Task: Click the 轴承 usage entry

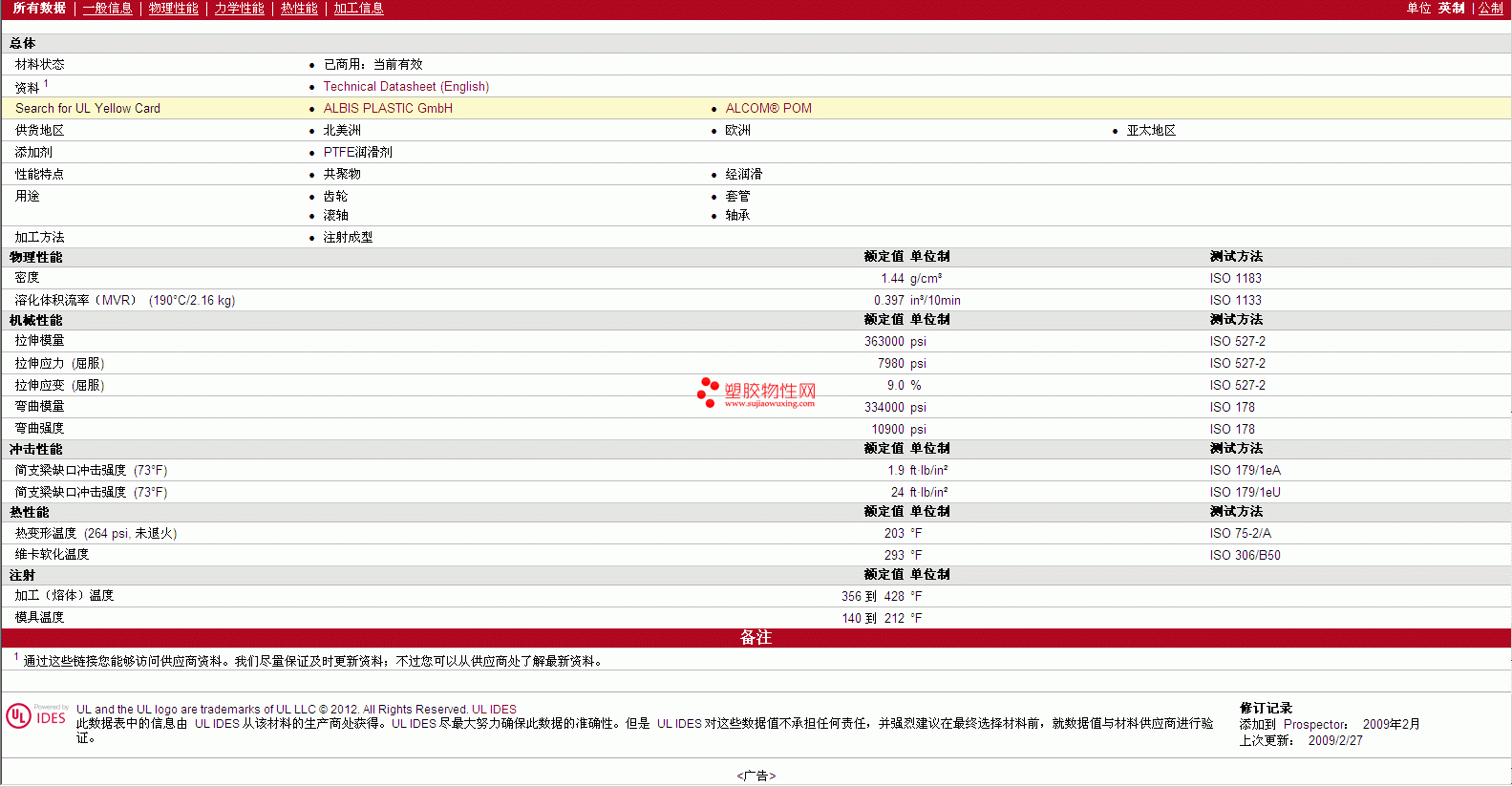Action: click(x=738, y=215)
